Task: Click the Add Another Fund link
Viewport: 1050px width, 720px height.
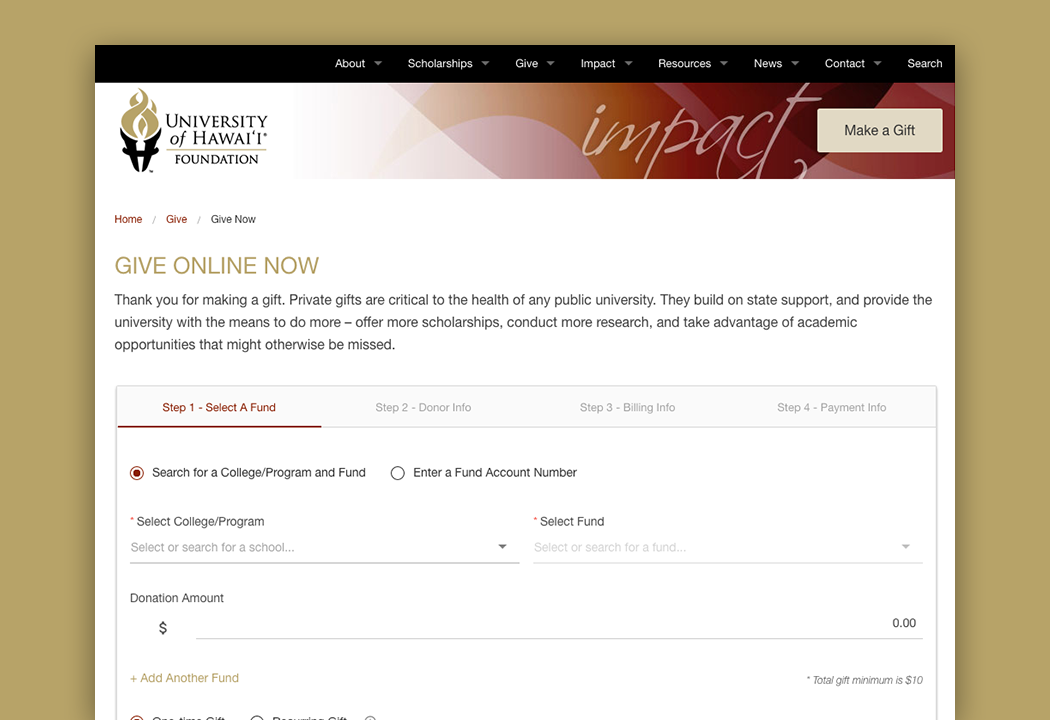Action: [x=184, y=678]
